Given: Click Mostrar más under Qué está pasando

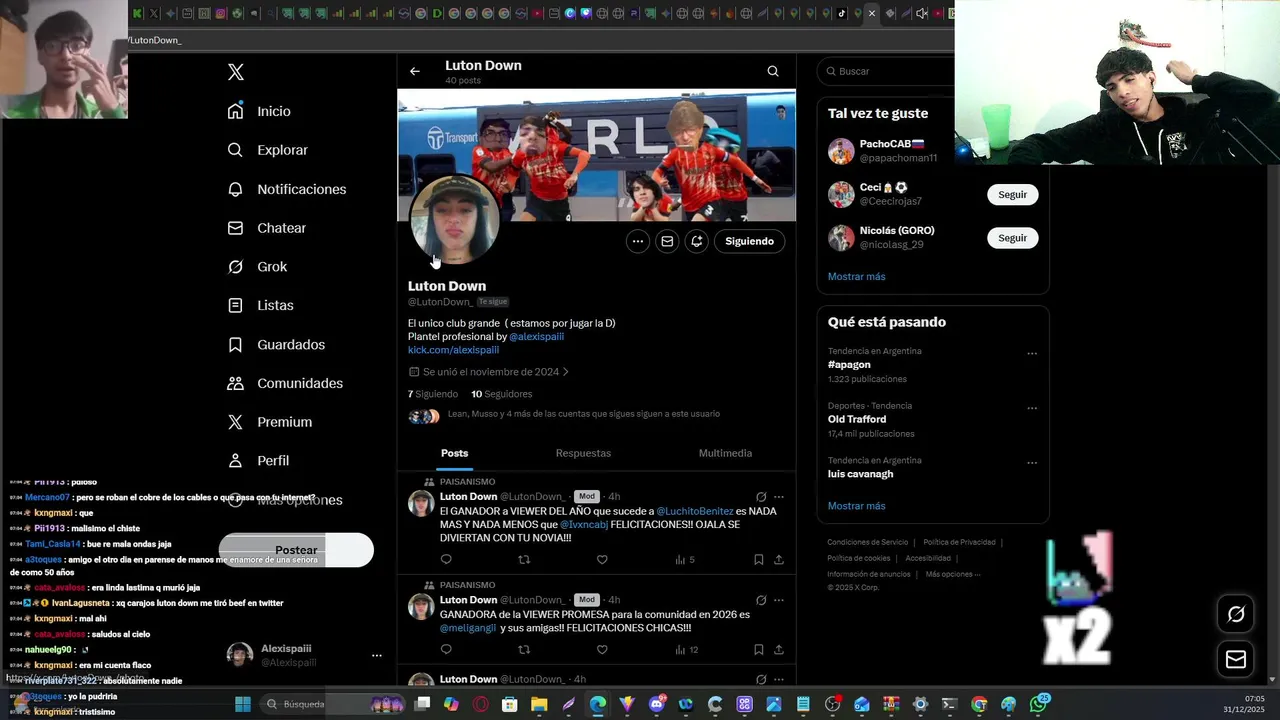Looking at the screenshot, I should 856,506.
